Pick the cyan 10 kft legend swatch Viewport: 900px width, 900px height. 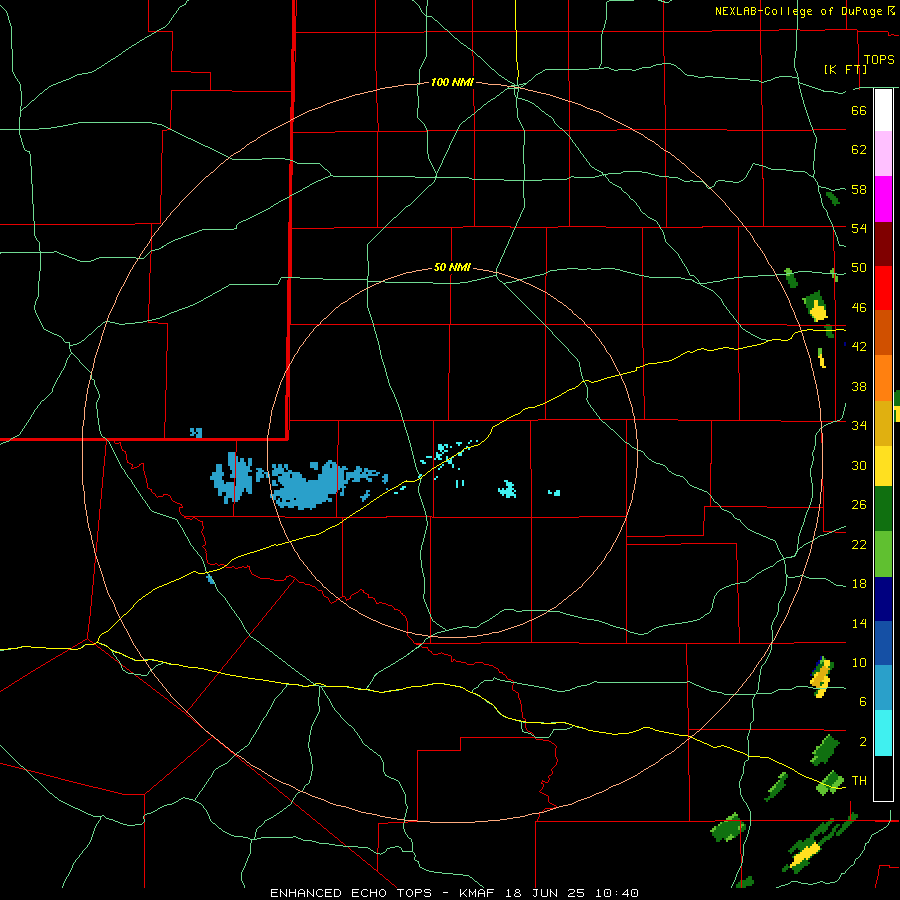pos(883,733)
